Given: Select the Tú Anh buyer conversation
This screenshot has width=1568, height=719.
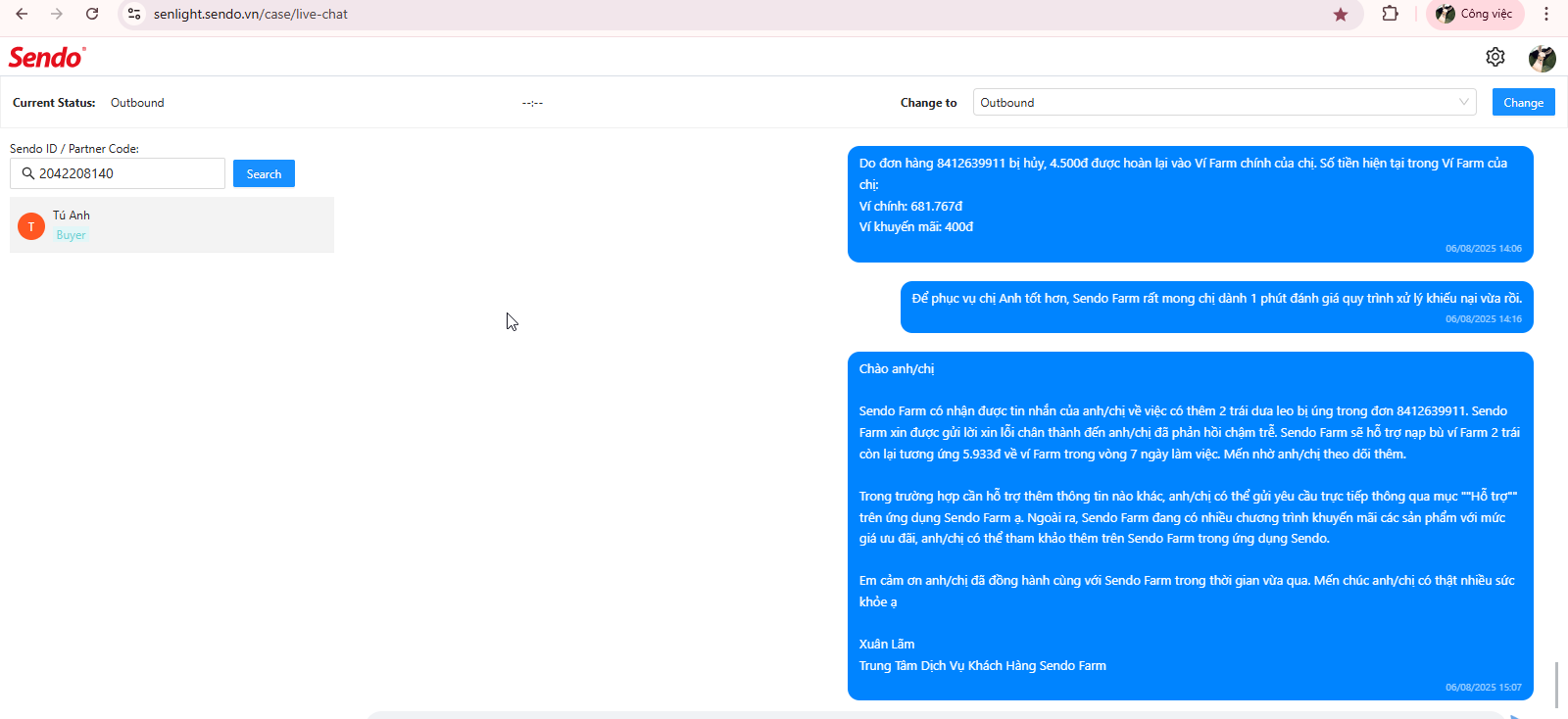Looking at the screenshot, I should click(171, 224).
